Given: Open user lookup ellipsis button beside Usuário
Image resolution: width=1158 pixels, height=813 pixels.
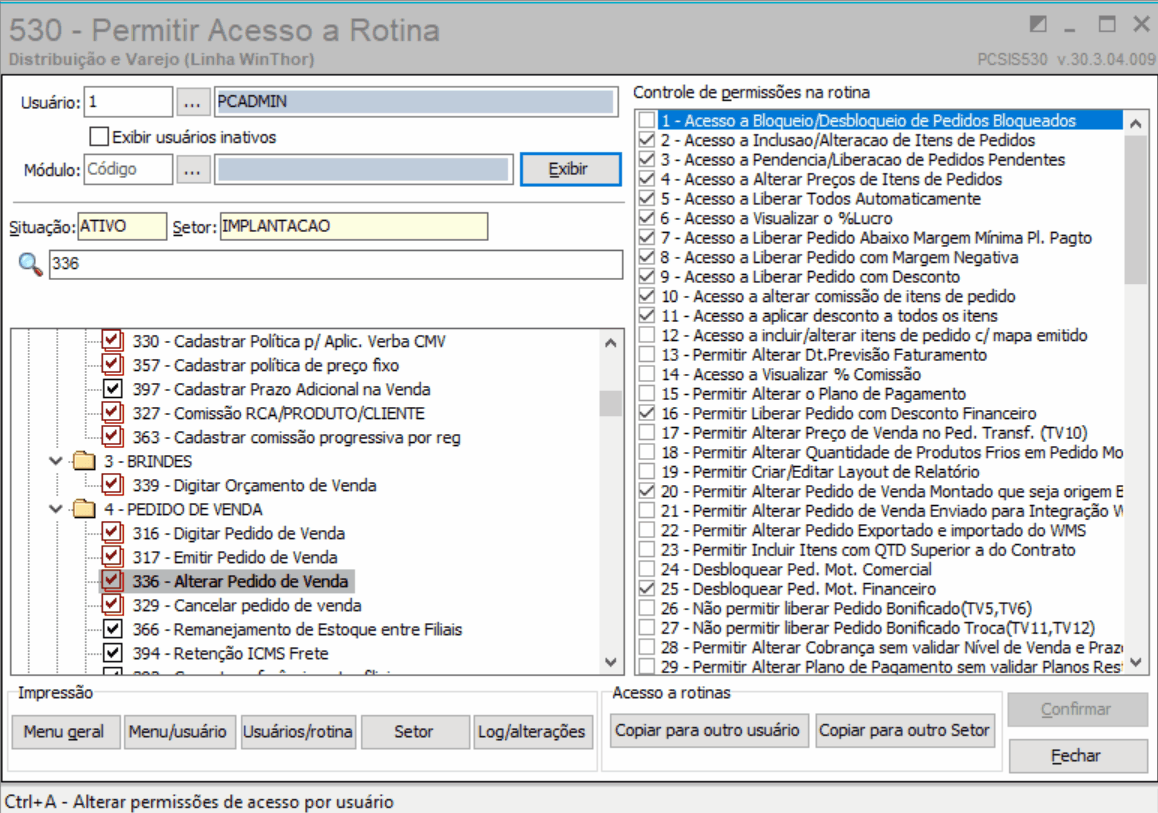Looking at the screenshot, I should [192, 102].
